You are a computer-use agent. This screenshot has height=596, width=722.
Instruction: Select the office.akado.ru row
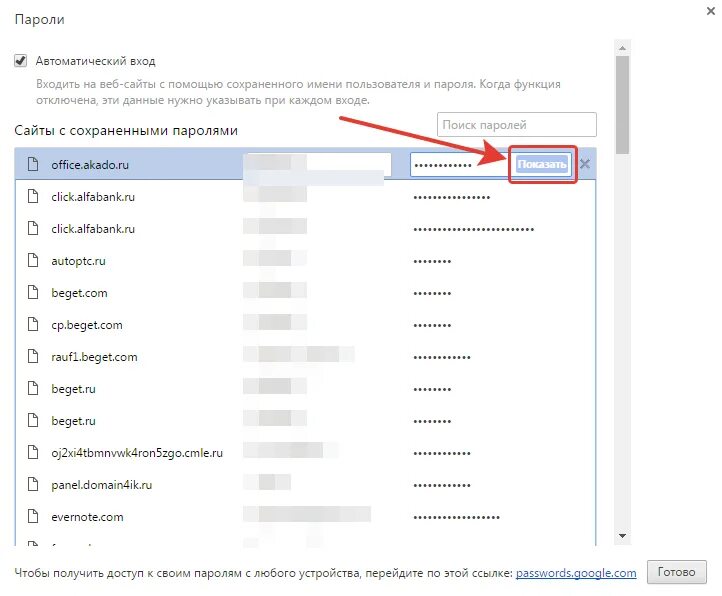click(x=305, y=164)
